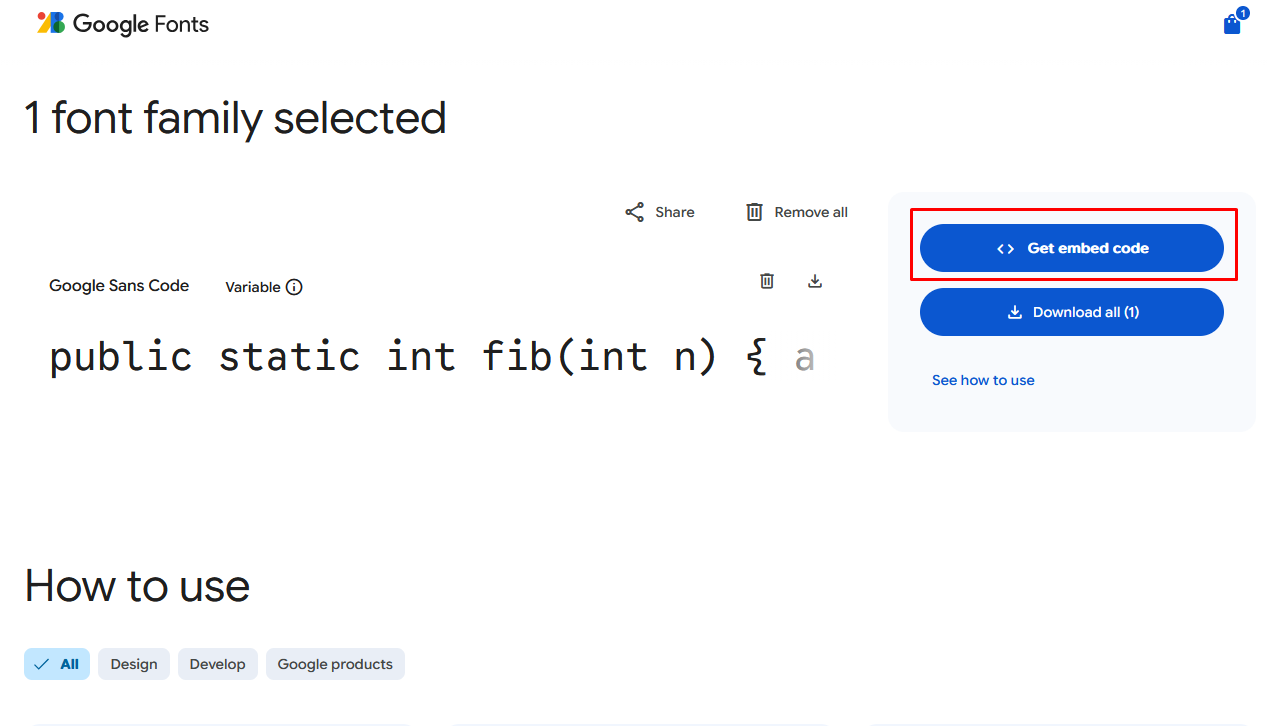Open the selection bag icon with badge 1
Viewport: 1268px width, 726px height.
coord(1231,22)
